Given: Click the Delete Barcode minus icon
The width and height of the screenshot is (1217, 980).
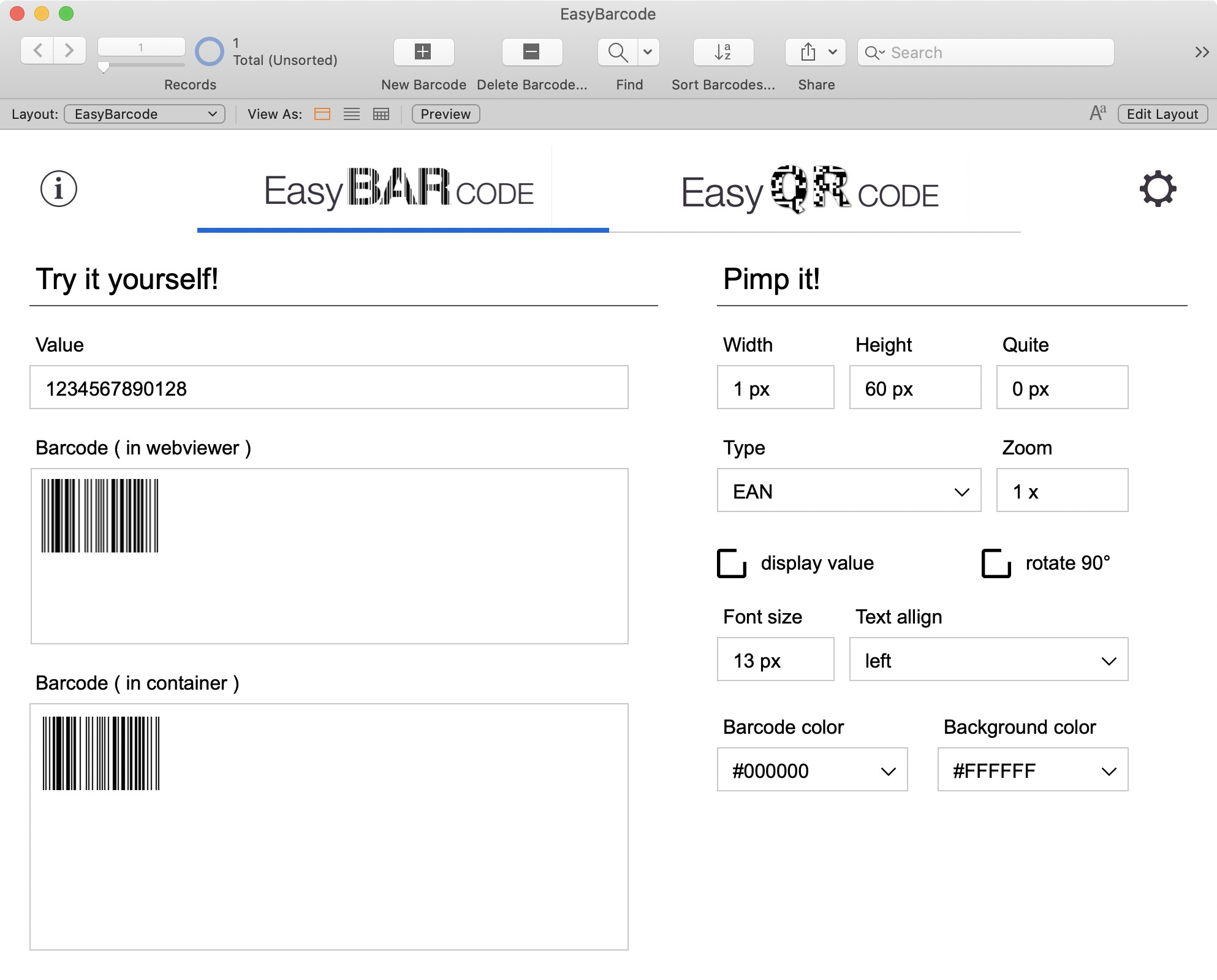Looking at the screenshot, I should click(x=531, y=52).
